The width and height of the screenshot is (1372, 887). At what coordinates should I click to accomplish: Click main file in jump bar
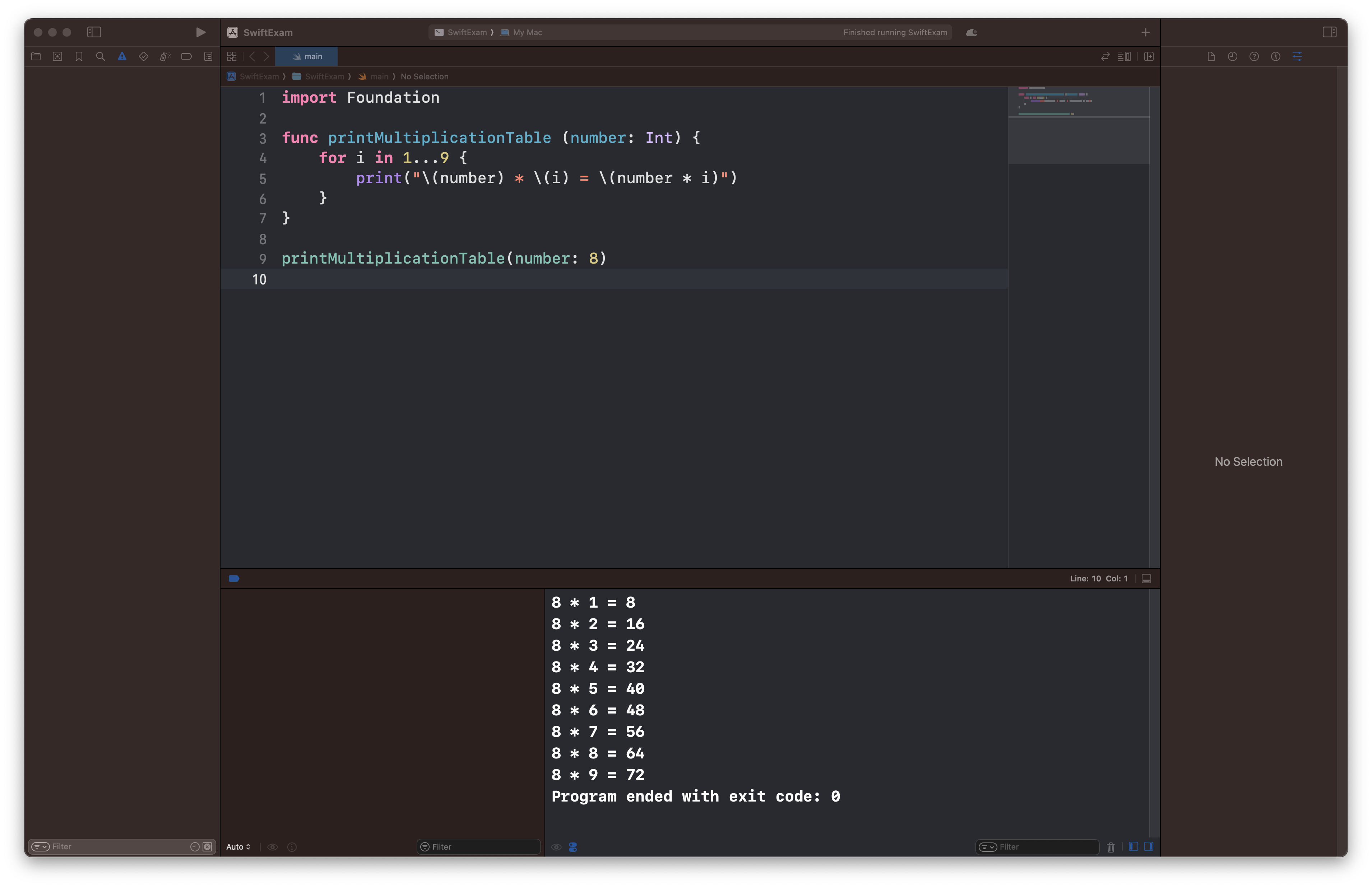click(x=373, y=76)
